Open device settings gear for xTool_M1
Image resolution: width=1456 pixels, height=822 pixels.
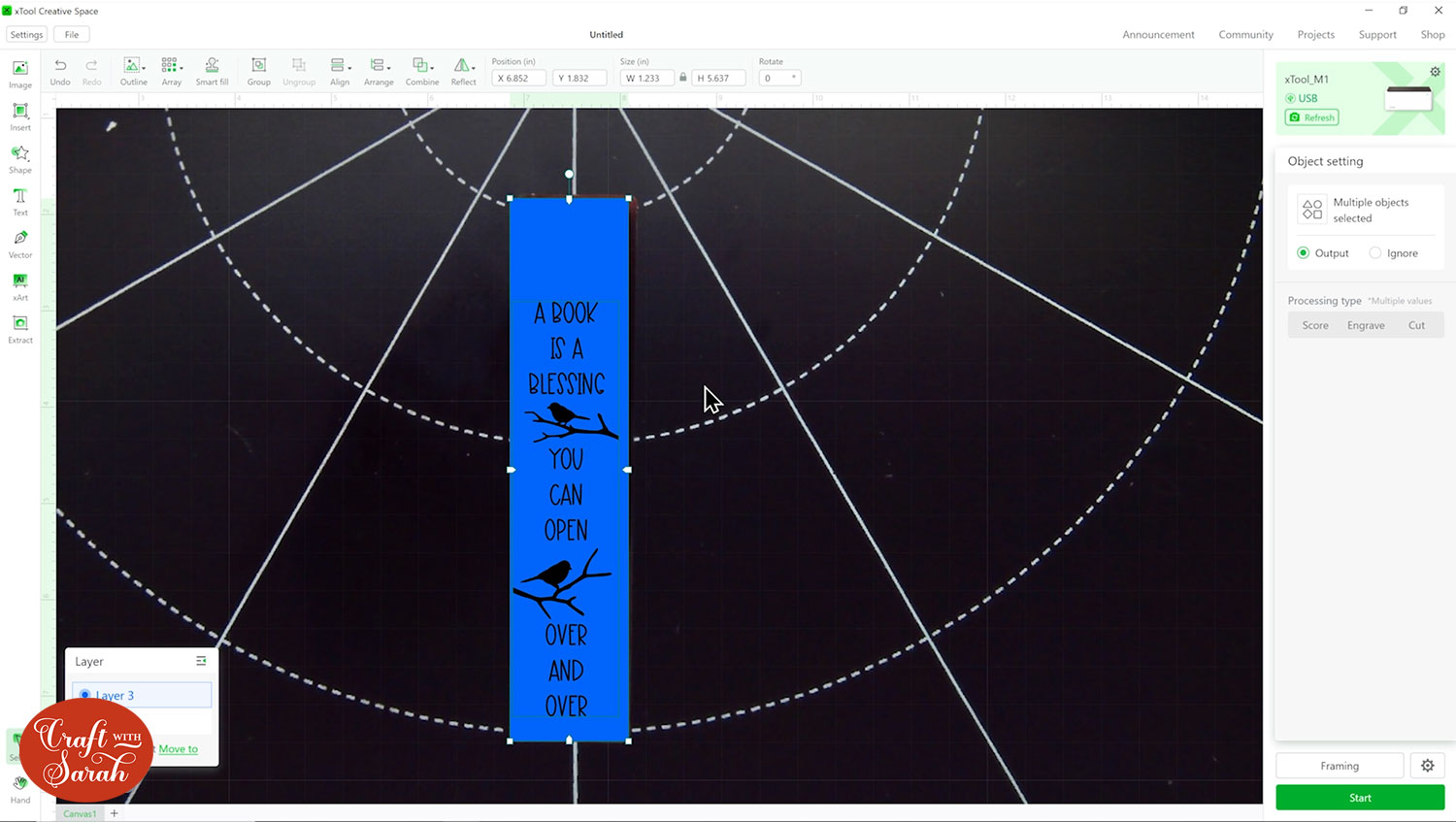(1435, 72)
